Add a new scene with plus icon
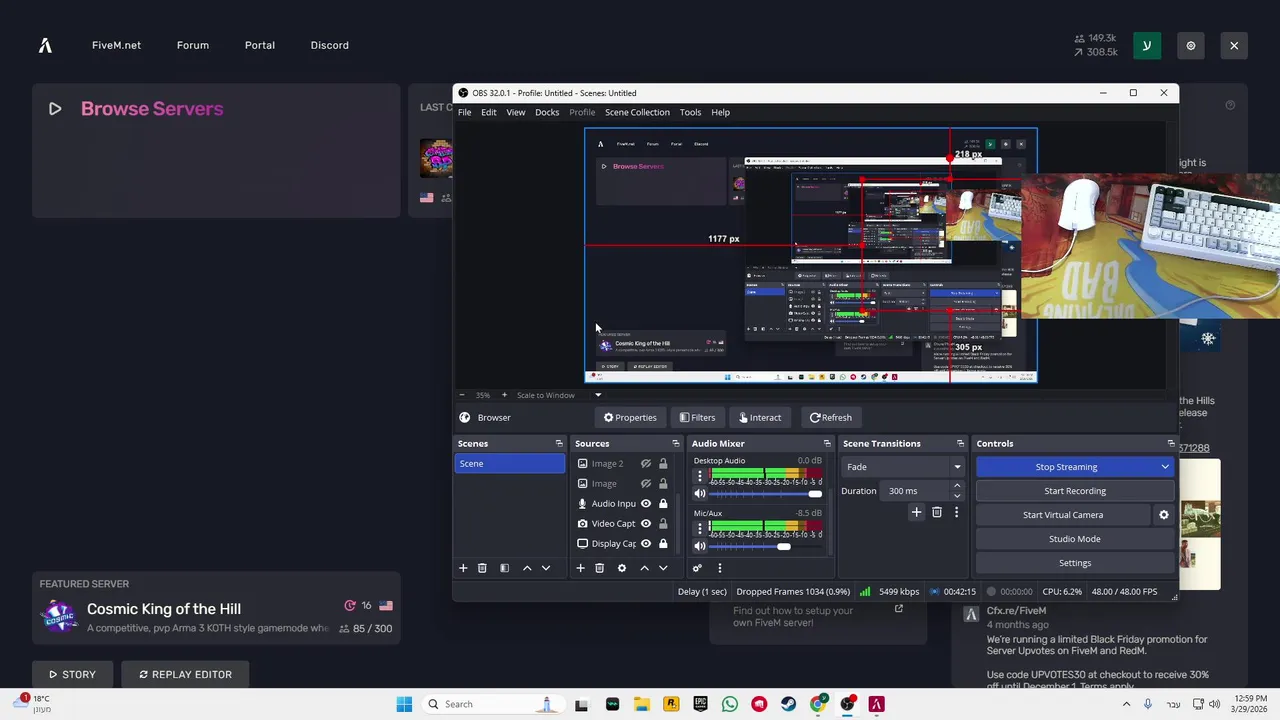 tap(463, 568)
